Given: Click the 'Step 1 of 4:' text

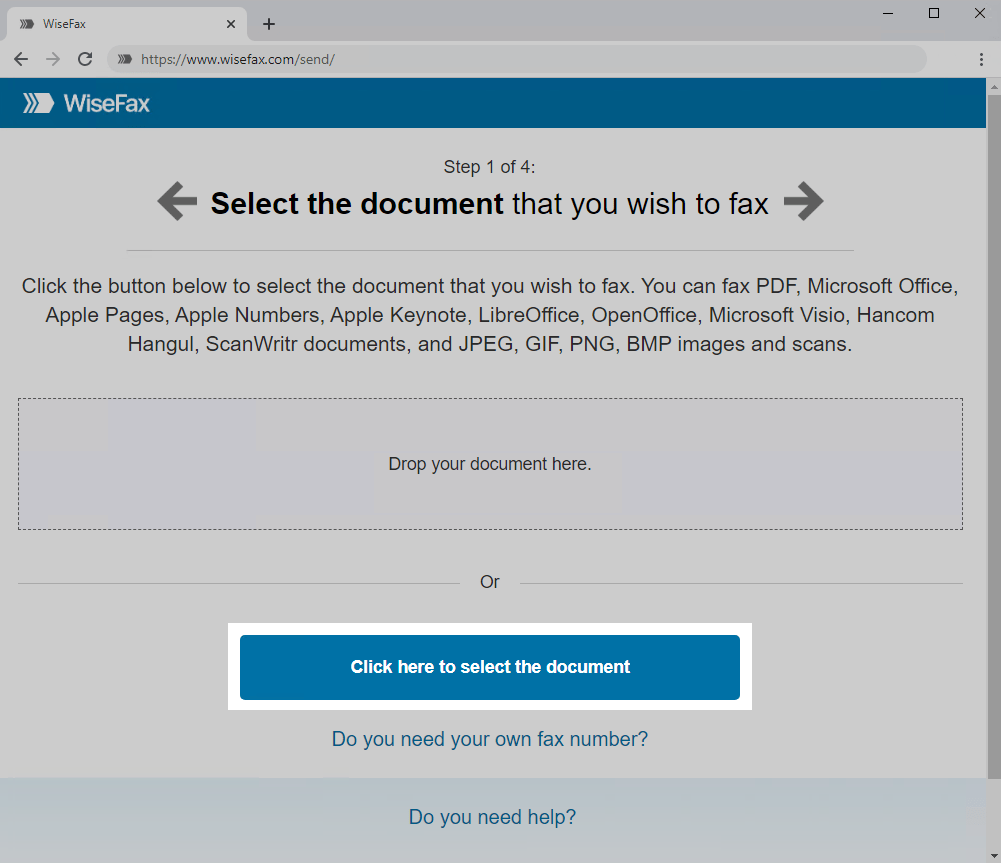Looking at the screenshot, I should coord(490,167).
